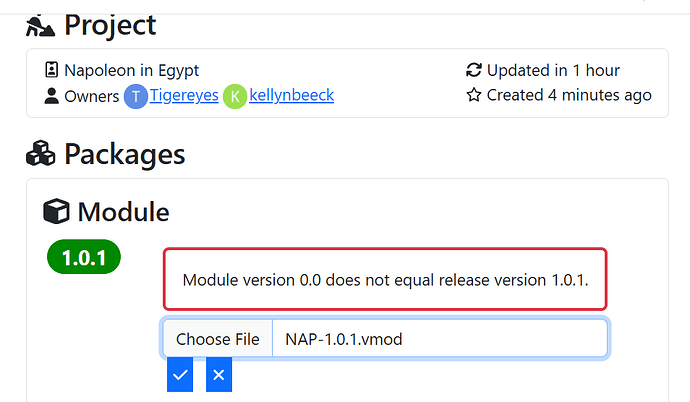Click the Created 4 minutes ago text

click(x=569, y=96)
